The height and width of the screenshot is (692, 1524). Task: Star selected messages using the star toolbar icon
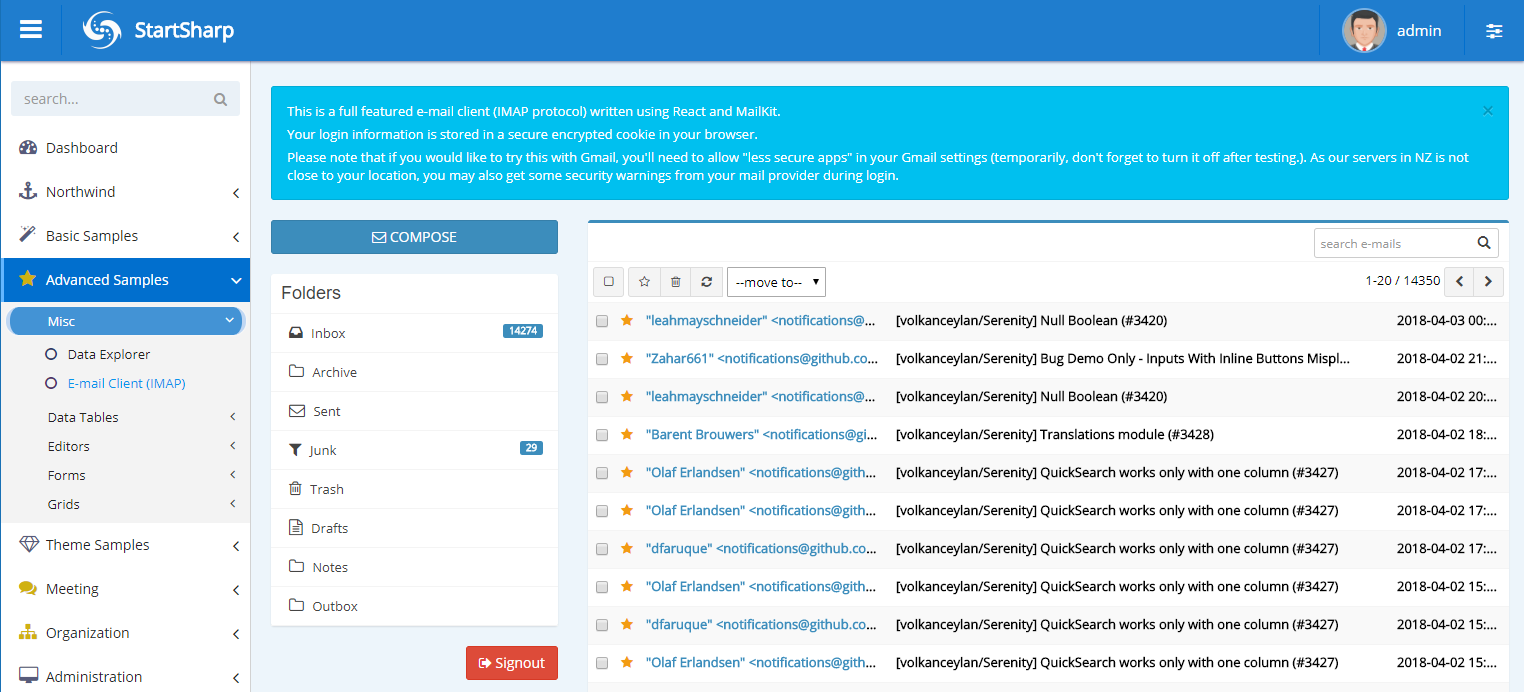tap(643, 281)
